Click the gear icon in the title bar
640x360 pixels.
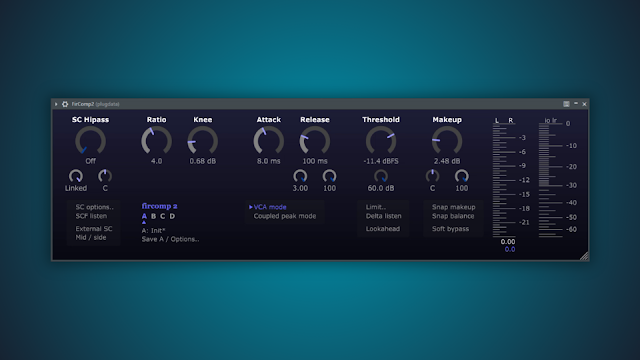(x=65, y=104)
